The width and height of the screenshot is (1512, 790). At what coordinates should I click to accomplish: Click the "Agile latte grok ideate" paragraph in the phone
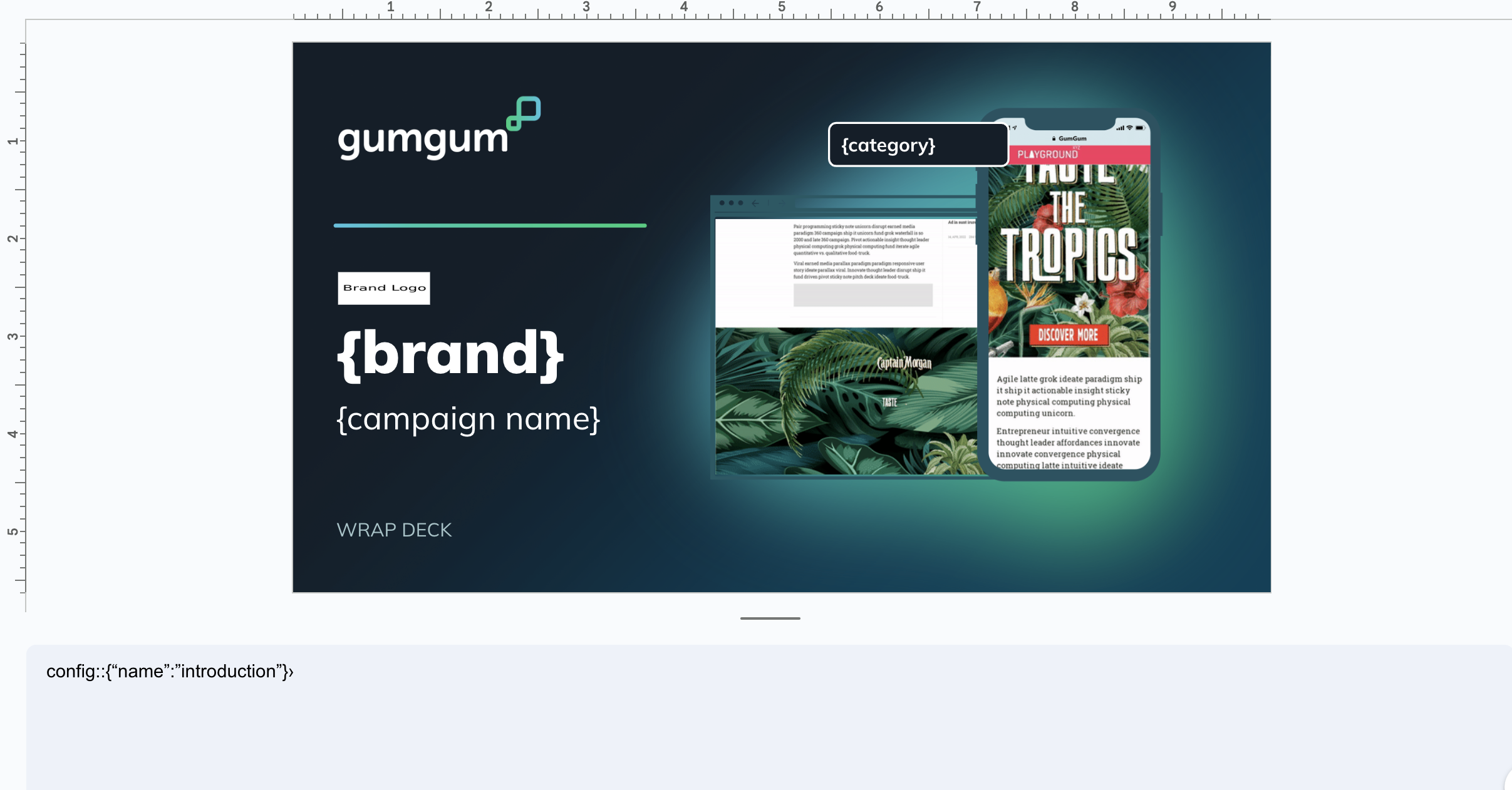(x=1069, y=396)
